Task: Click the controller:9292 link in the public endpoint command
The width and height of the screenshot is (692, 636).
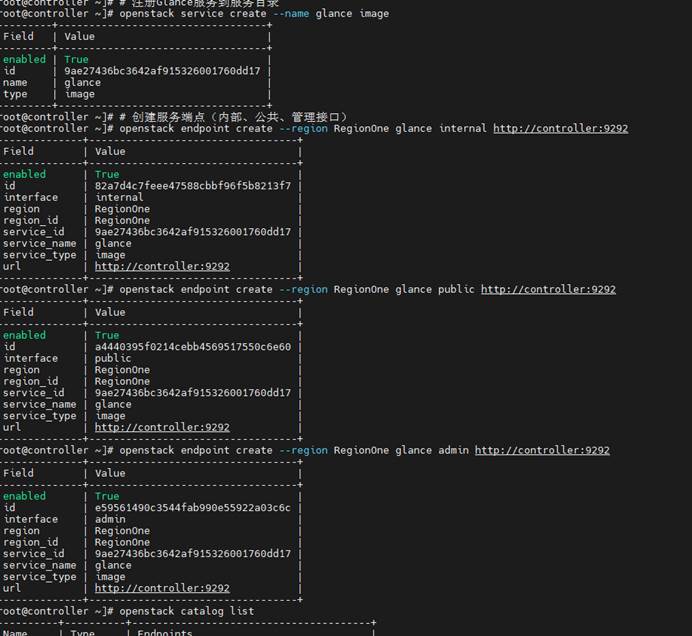Action: 548,290
